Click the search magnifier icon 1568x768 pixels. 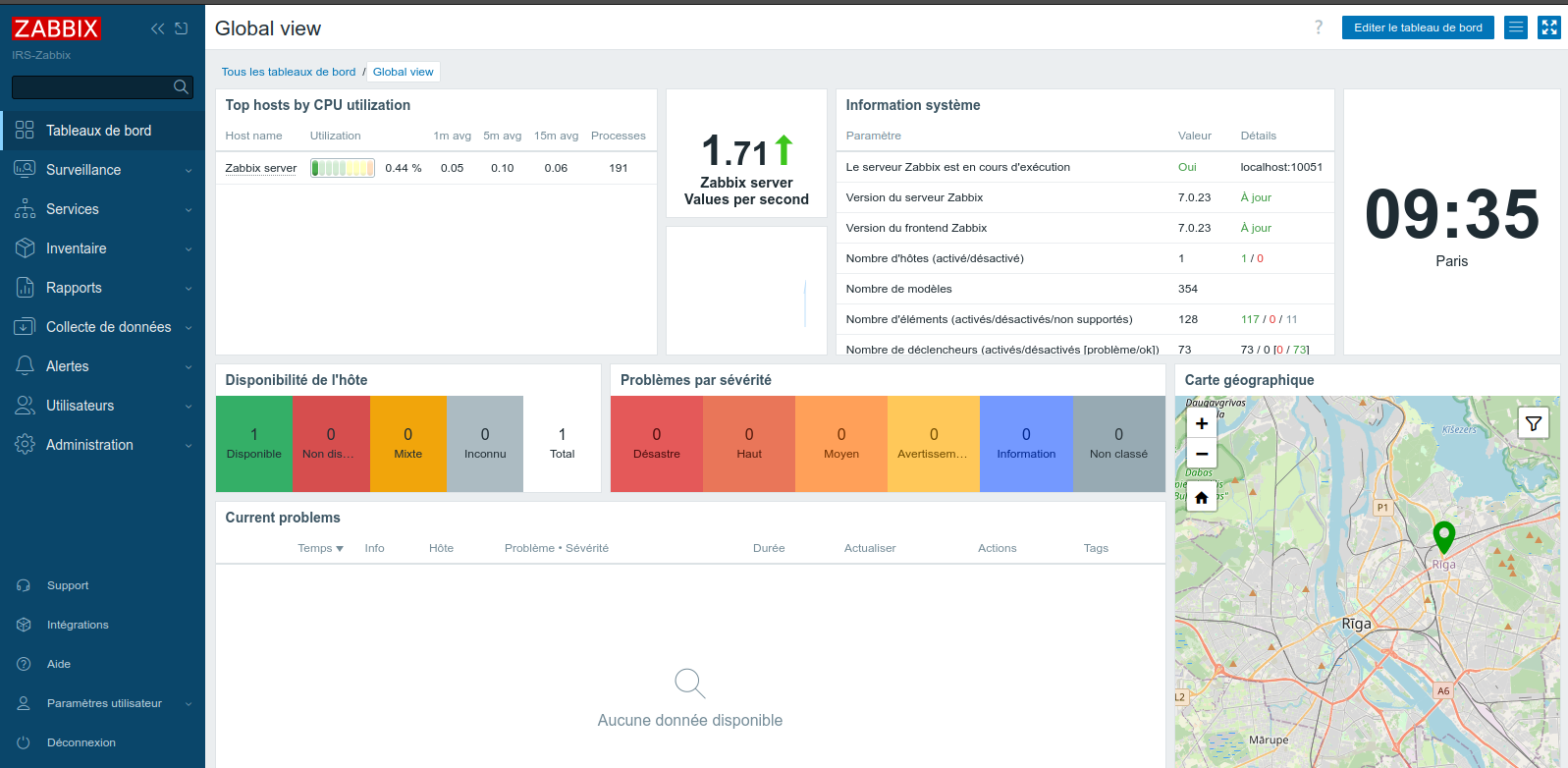[x=181, y=87]
